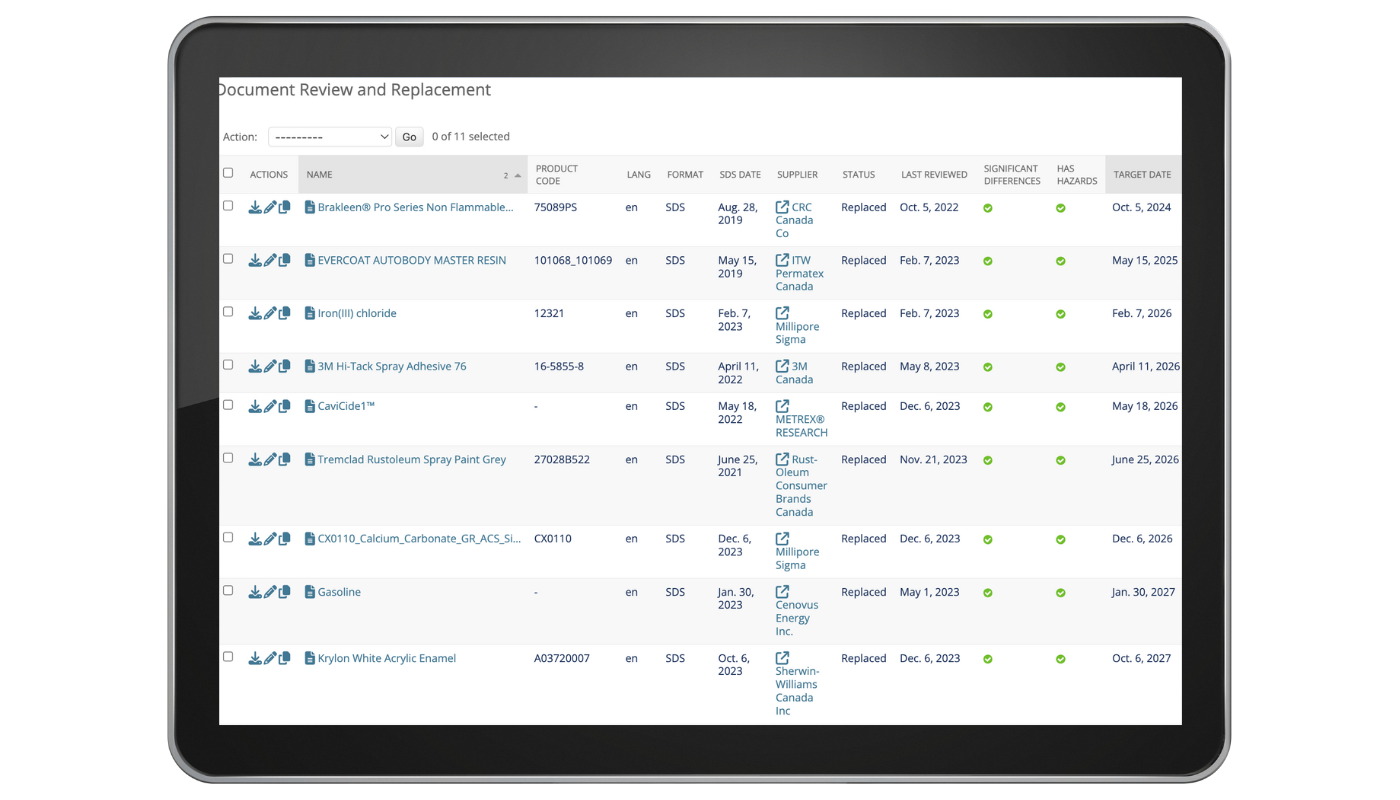Image resolution: width=1400 pixels, height=800 pixels.
Task: Edit the EVERCOAT AUTOBODY MASTER RESIN row
Action: [270, 260]
